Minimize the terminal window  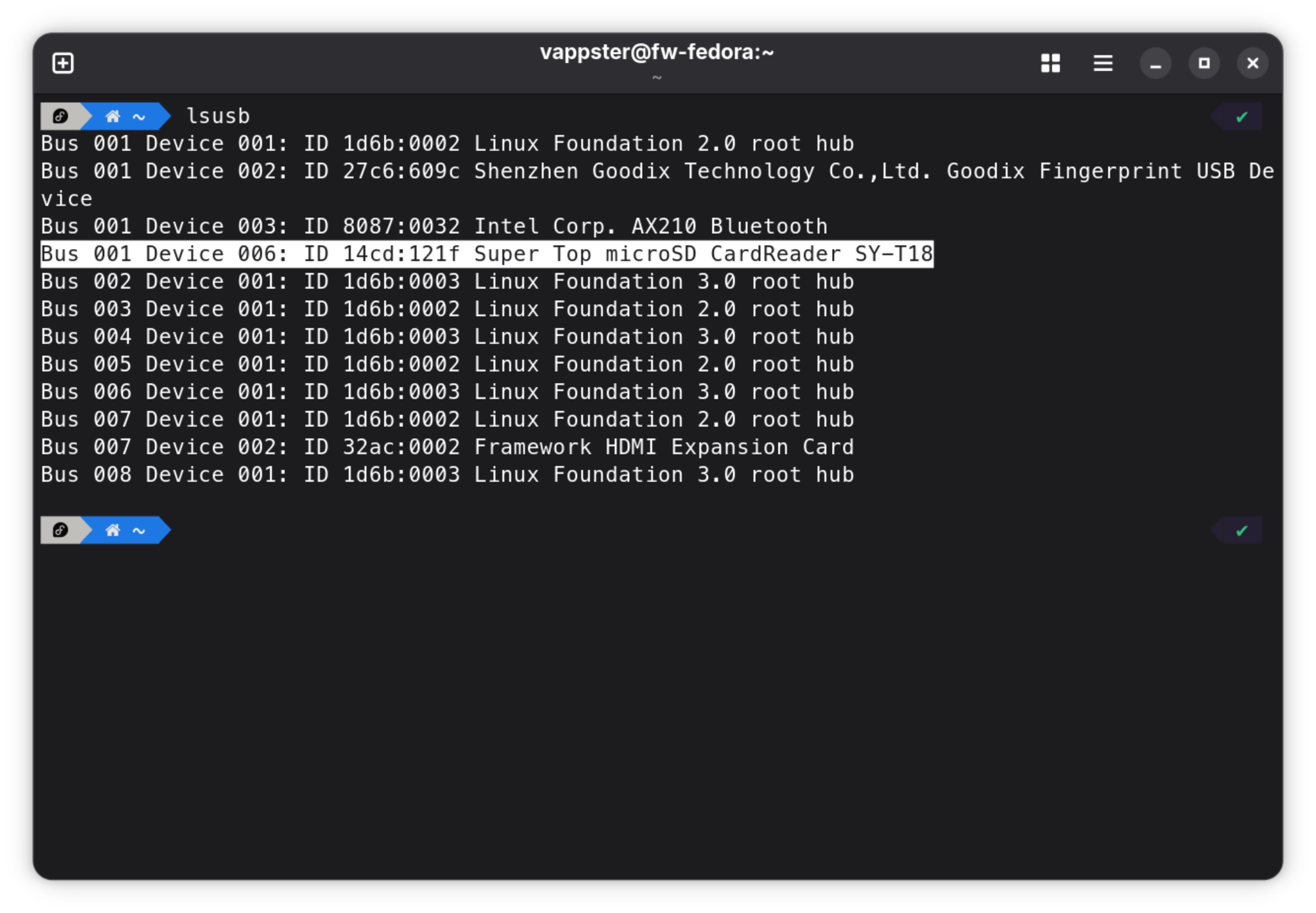click(1155, 63)
